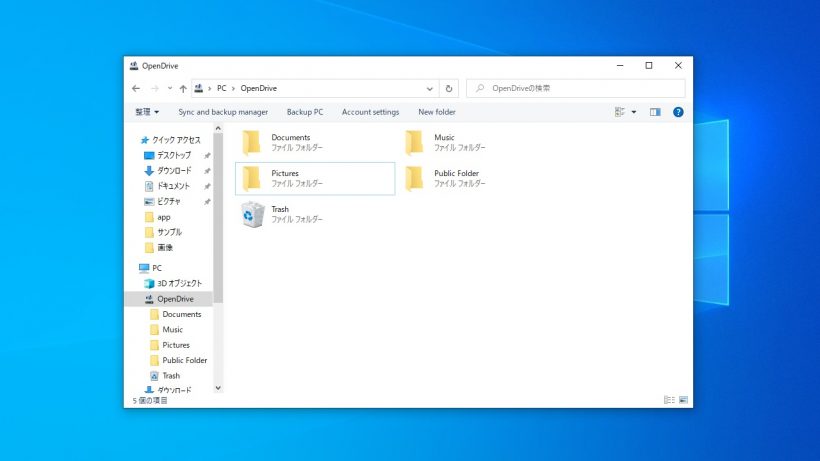Open デスクトップ in the sidebar

click(174, 155)
